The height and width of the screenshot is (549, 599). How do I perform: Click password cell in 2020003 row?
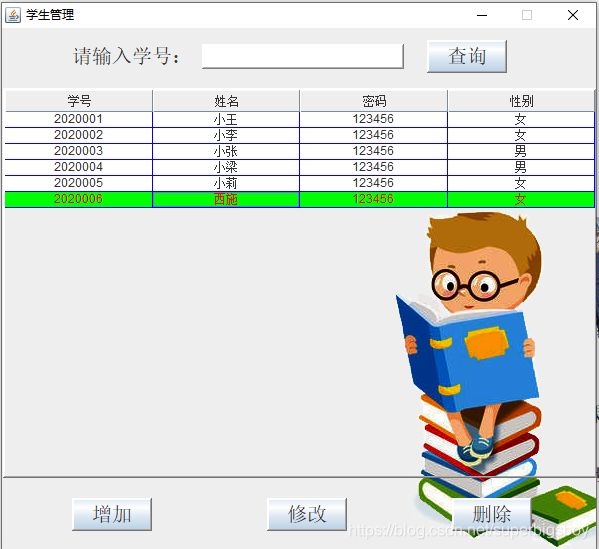click(x=373, y=151)
